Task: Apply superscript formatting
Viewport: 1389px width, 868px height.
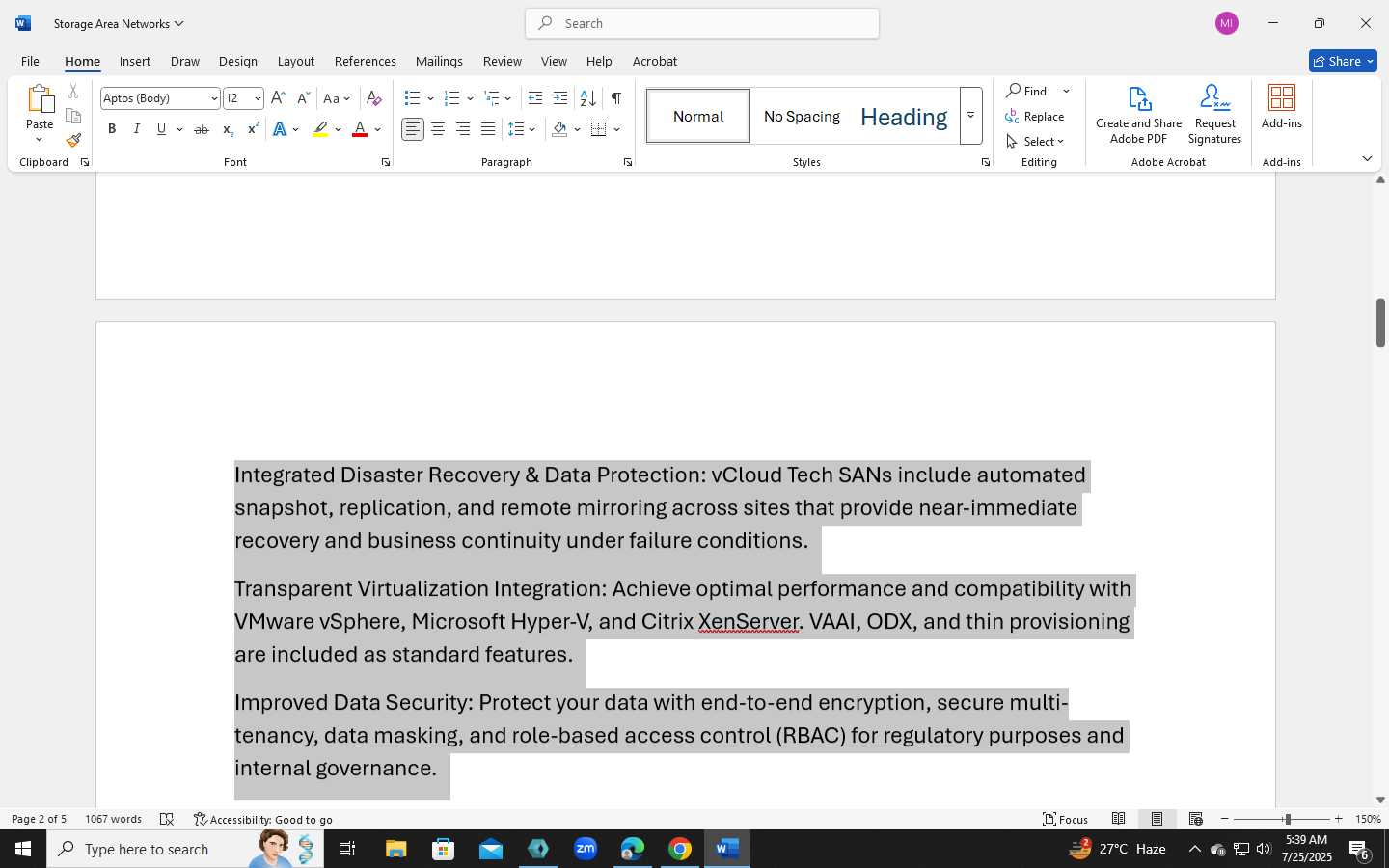Action: (253, 129)
